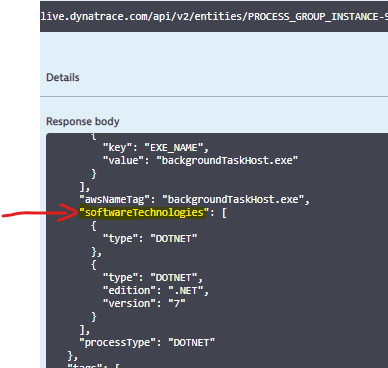The width and height of the screenshot is (388, 368).
Task: Click the second "type": "DOTNET" line
Action: click(x=153, y=278)
